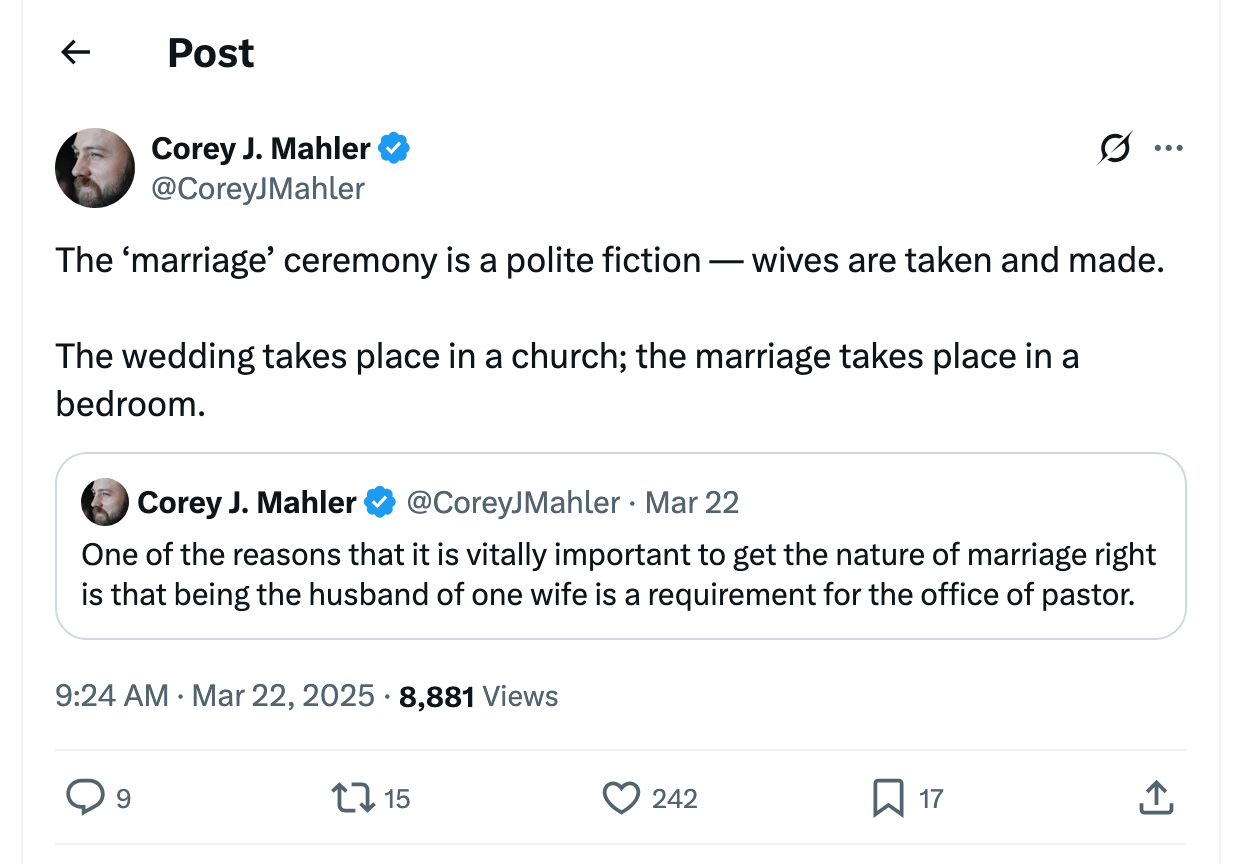Open the more options menu with the ellipsis
Viewport: 1245px width, 864px height.
pyautogui.click(x=1169, y=148)
